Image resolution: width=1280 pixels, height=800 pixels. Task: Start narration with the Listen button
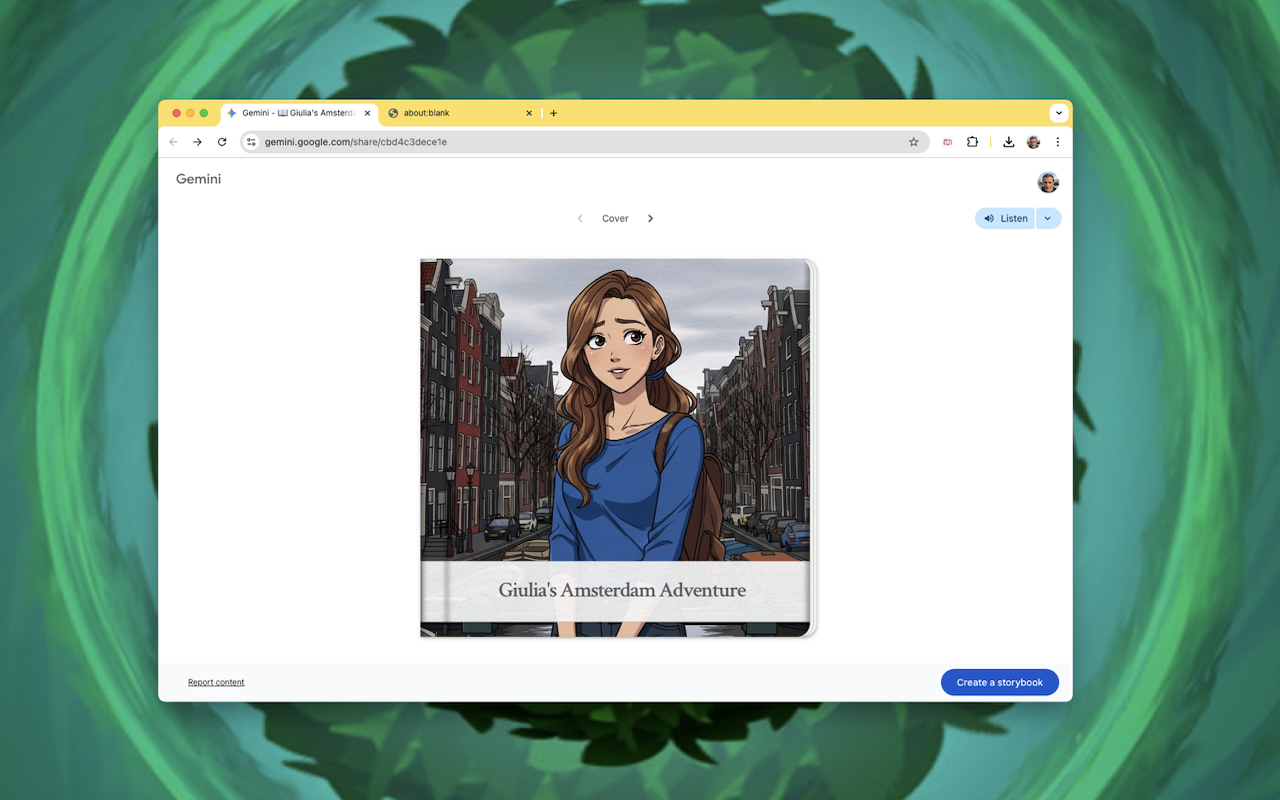[x=1005, y=218]
